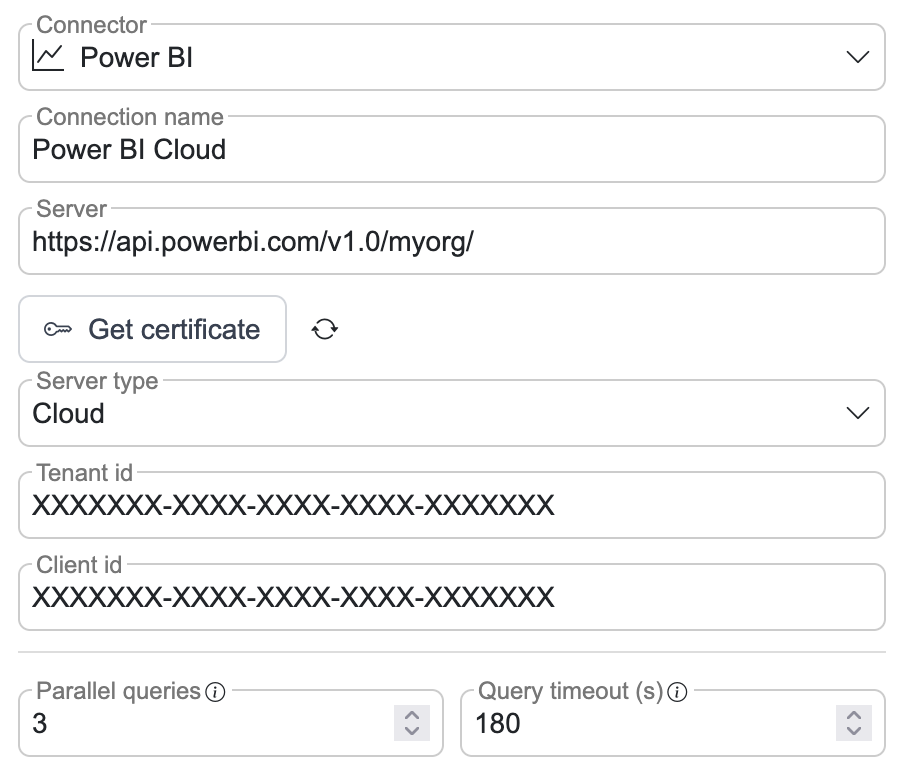The width and height of the screenshot is (898, 772).
Task: Click the key icon on Get certificate
Action: pyautogui.click(x=58, y=329)
